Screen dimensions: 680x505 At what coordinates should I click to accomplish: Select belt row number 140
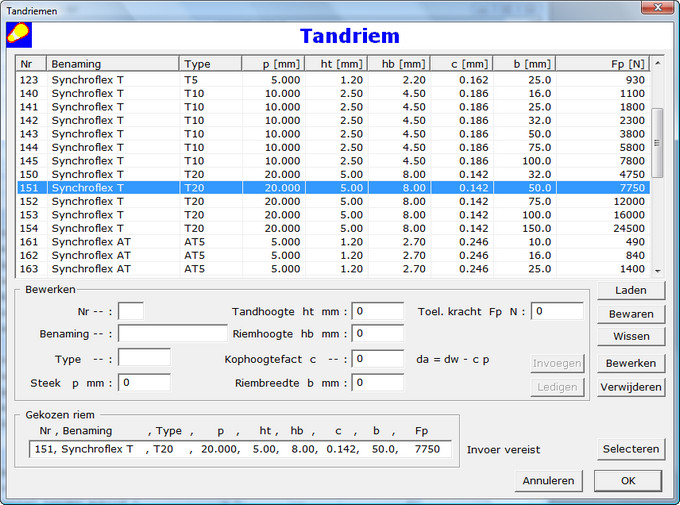point(333,93)
